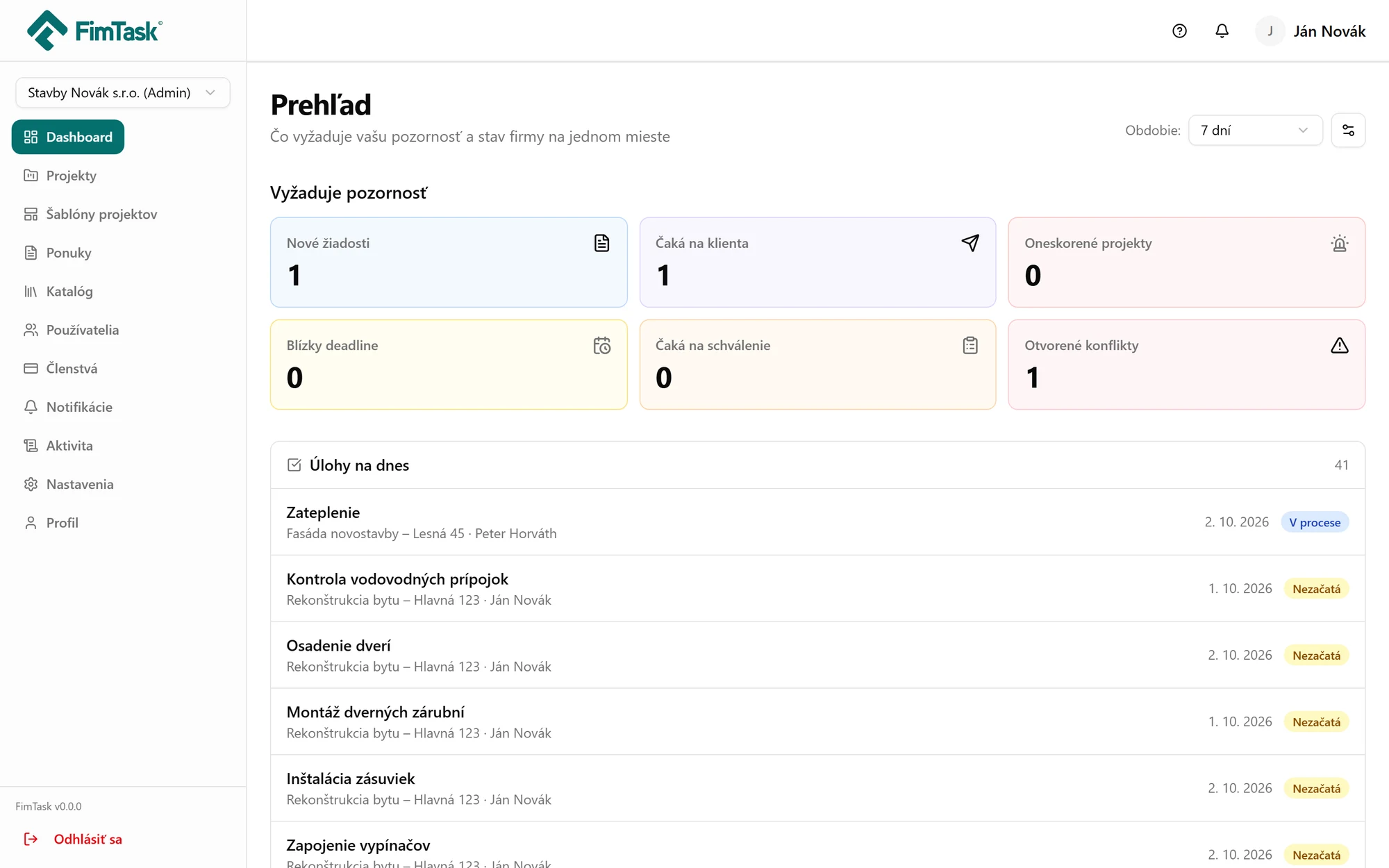Click the siren icon on Oneskorené projekty
The height and width of the screenshot is (868, 1389).
pos(1340,243)
